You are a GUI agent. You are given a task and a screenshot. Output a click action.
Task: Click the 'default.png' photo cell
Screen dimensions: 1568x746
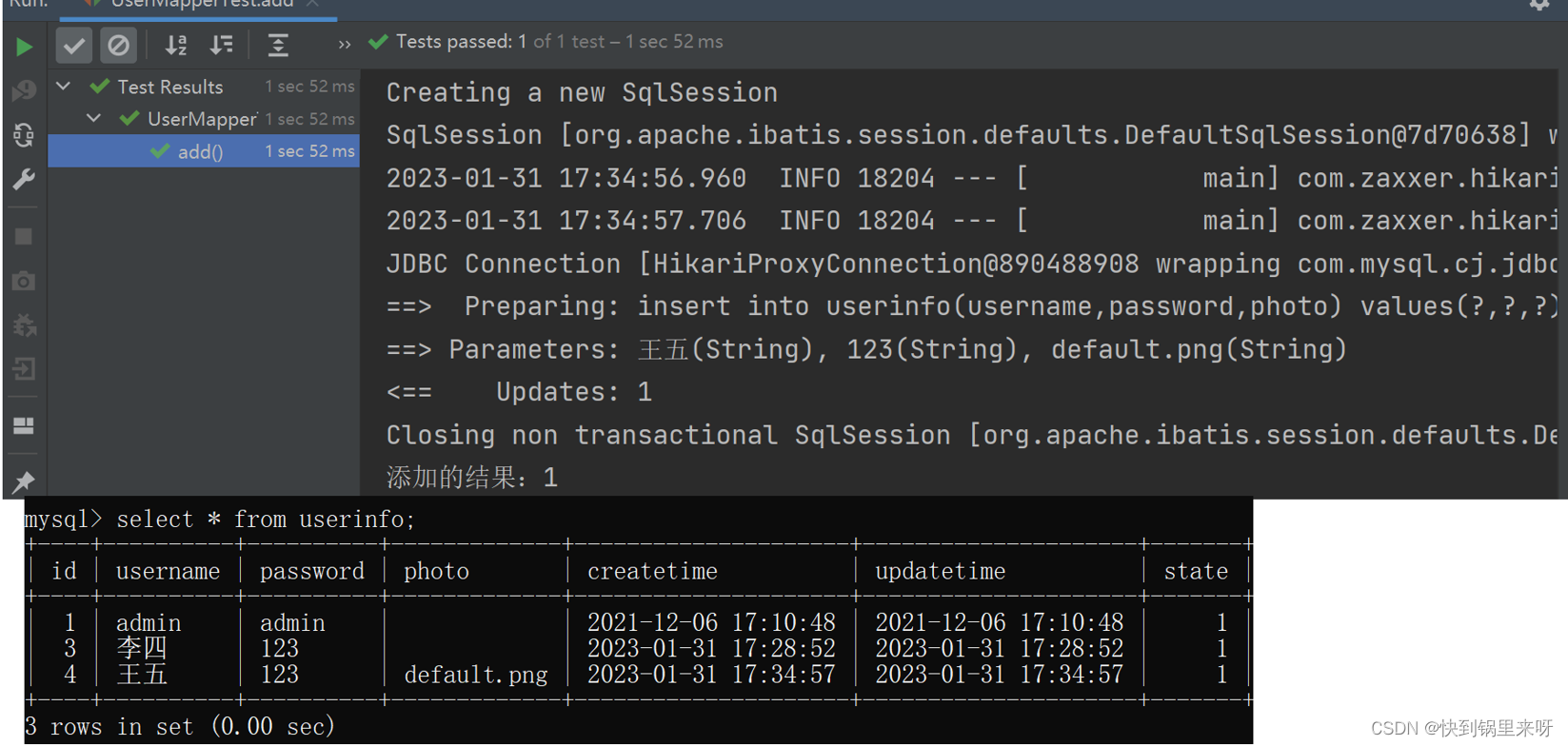[x=476, y=675]
